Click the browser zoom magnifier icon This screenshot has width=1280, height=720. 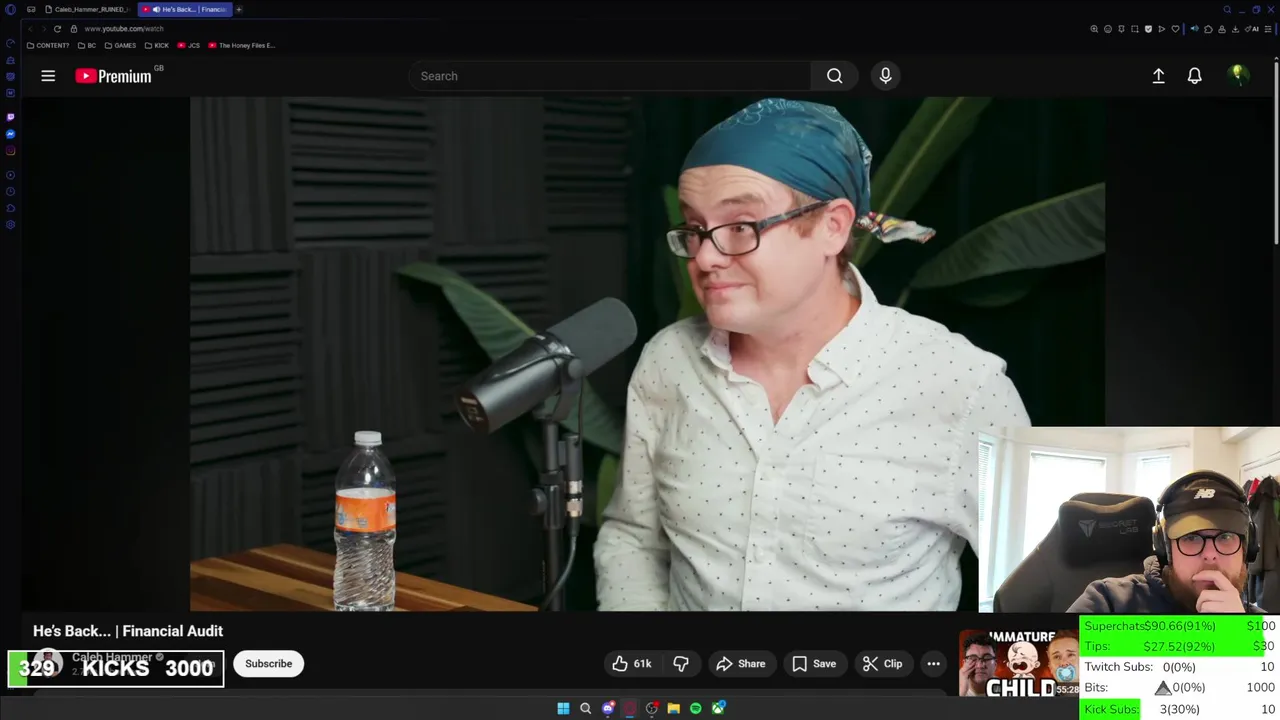point(1094,29)
